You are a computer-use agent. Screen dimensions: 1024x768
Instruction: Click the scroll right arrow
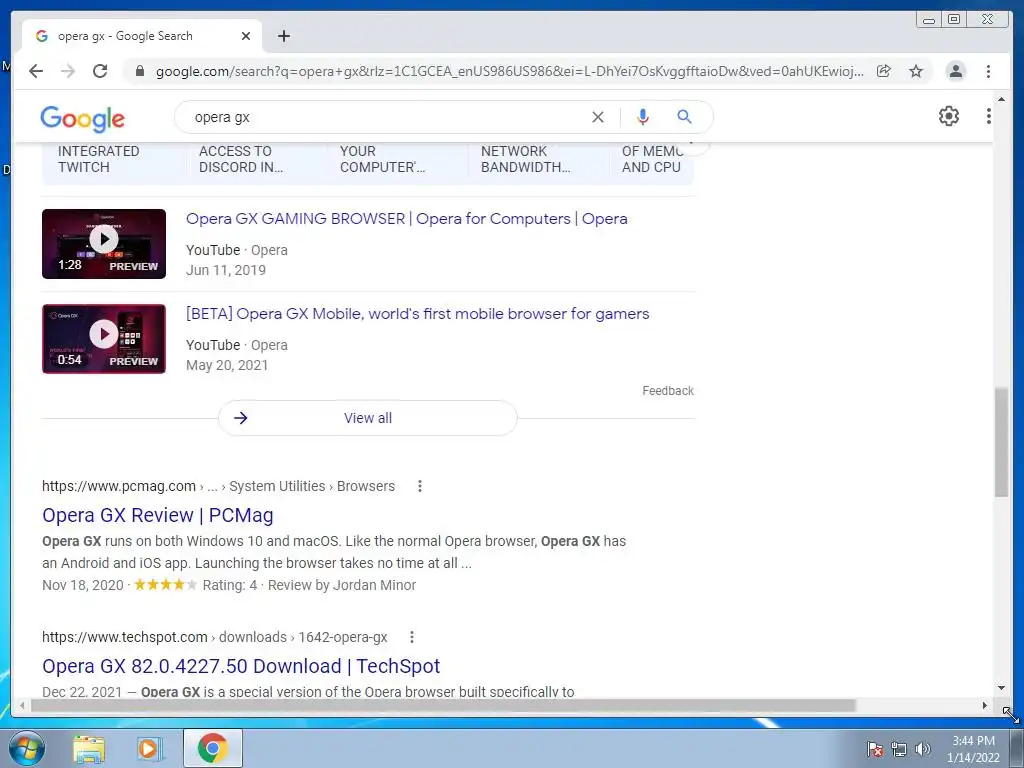click(x=985, y=705)
